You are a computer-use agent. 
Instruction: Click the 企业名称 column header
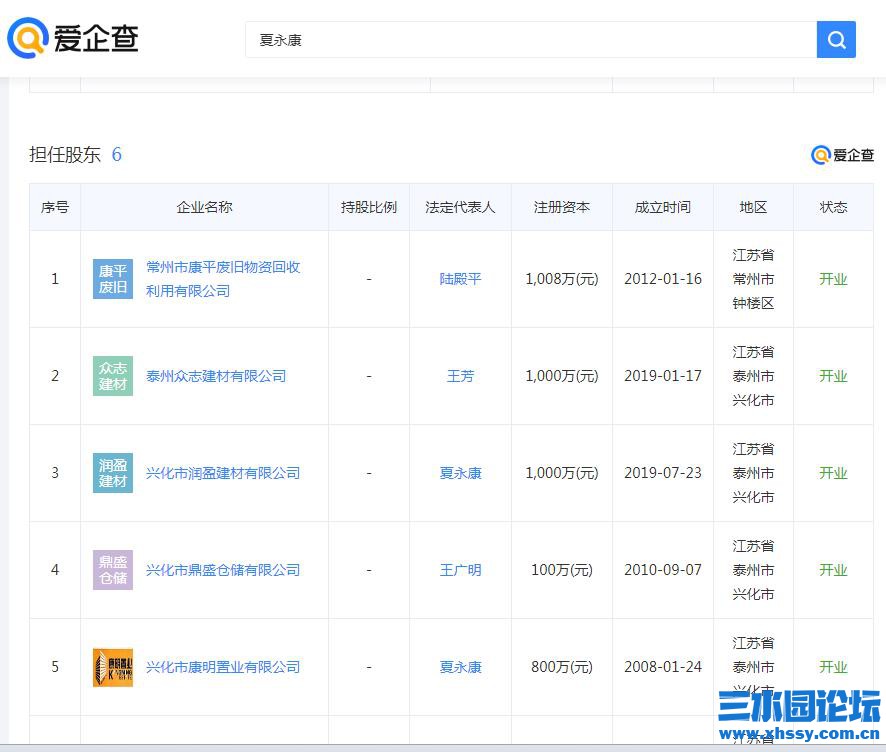[x=205, y=207]
